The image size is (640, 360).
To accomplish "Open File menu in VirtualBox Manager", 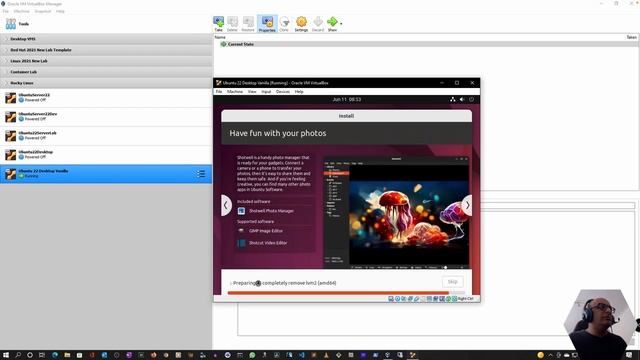I will 6,11.
